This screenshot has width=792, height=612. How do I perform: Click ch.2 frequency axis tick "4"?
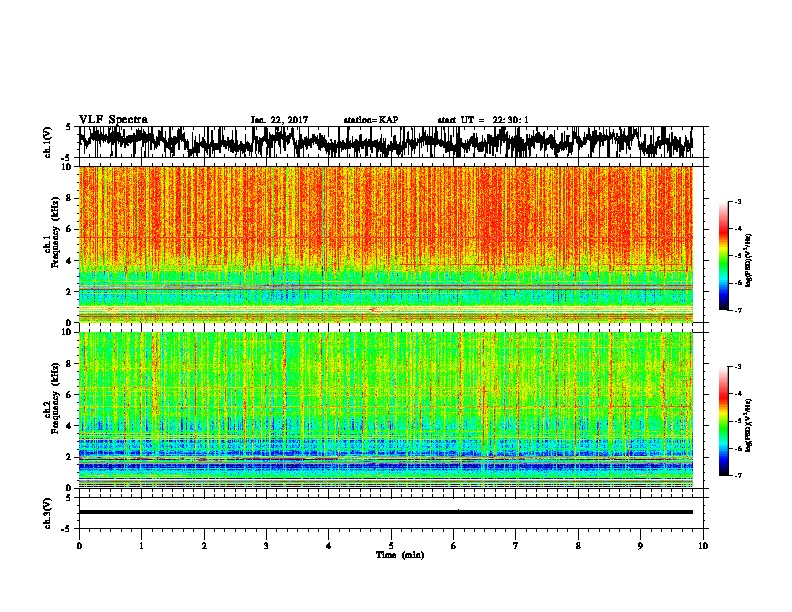tap(69, 426)
